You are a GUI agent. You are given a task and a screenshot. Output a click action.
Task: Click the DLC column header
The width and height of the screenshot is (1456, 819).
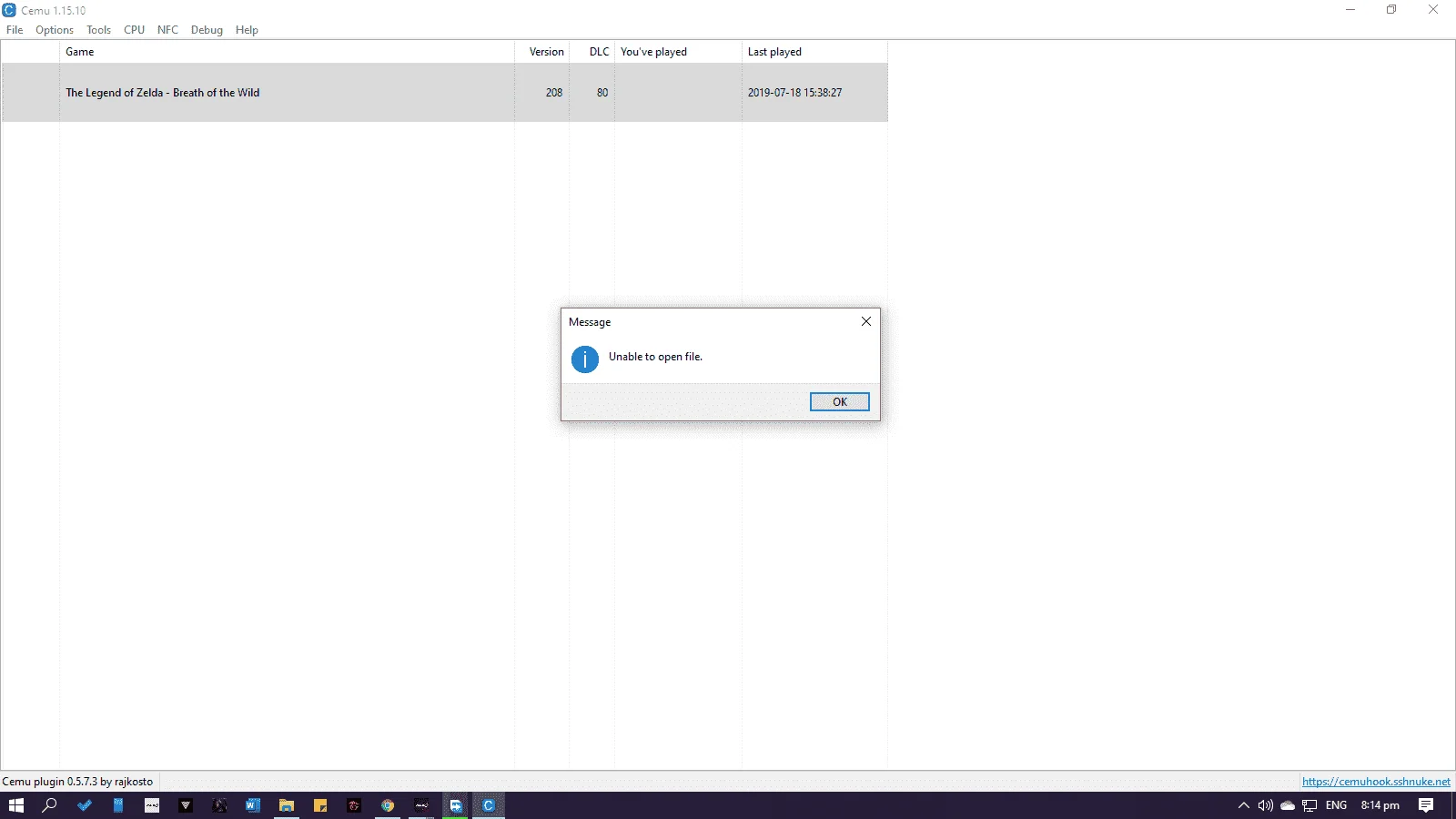point(592,52)
